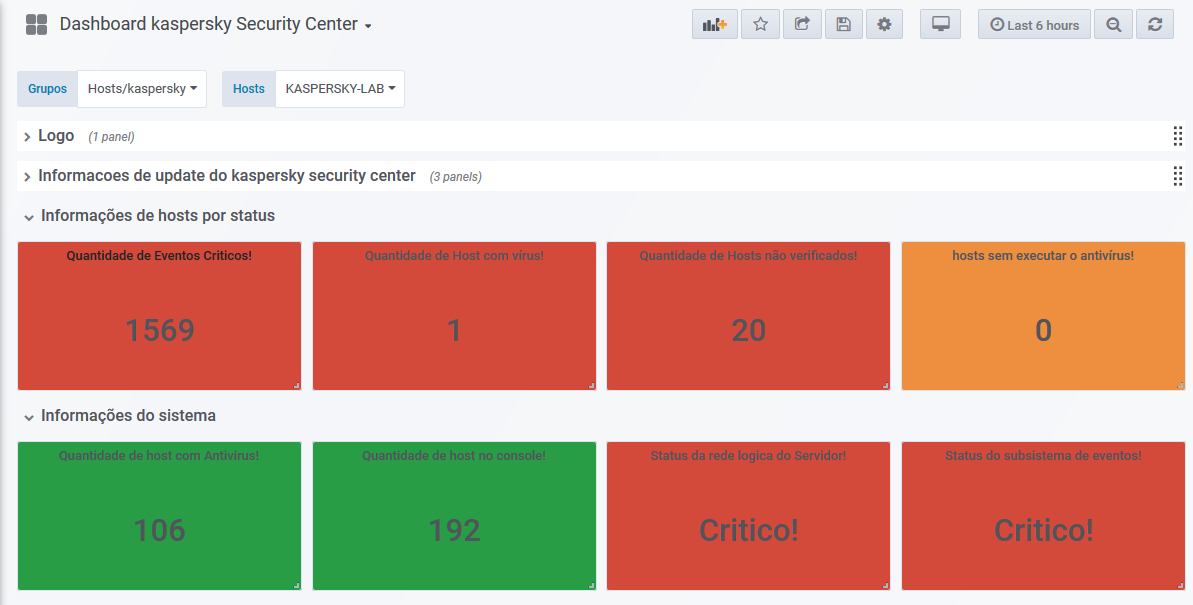Screen dimensions: 1193x605
Task: Open the Last 6 hours time picker
Action: [1034, 25]
